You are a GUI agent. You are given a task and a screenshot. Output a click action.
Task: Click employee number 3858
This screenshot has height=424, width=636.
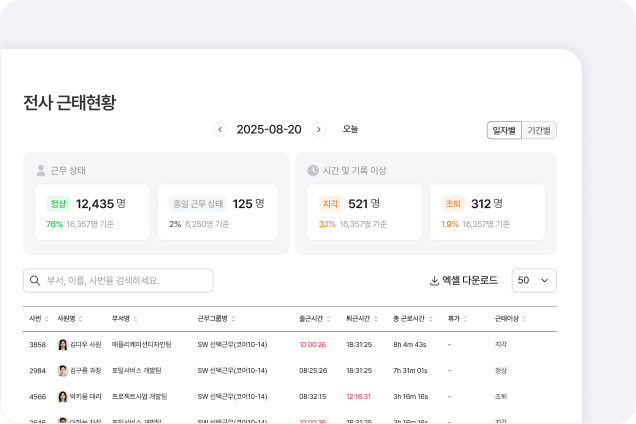coord(37,344)
